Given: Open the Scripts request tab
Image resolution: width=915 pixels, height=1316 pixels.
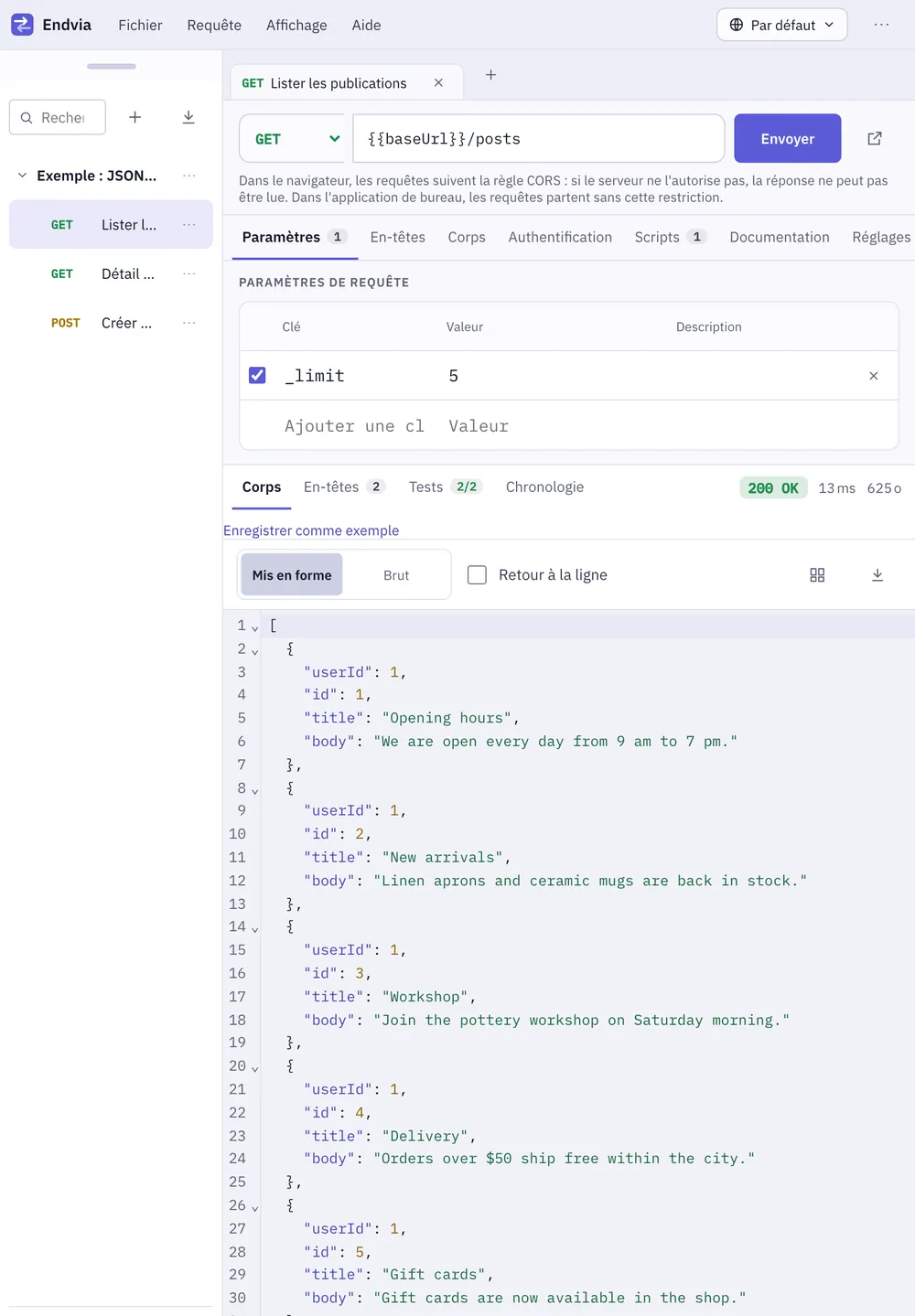Looking at the screenshot, I should click(671, 237).
